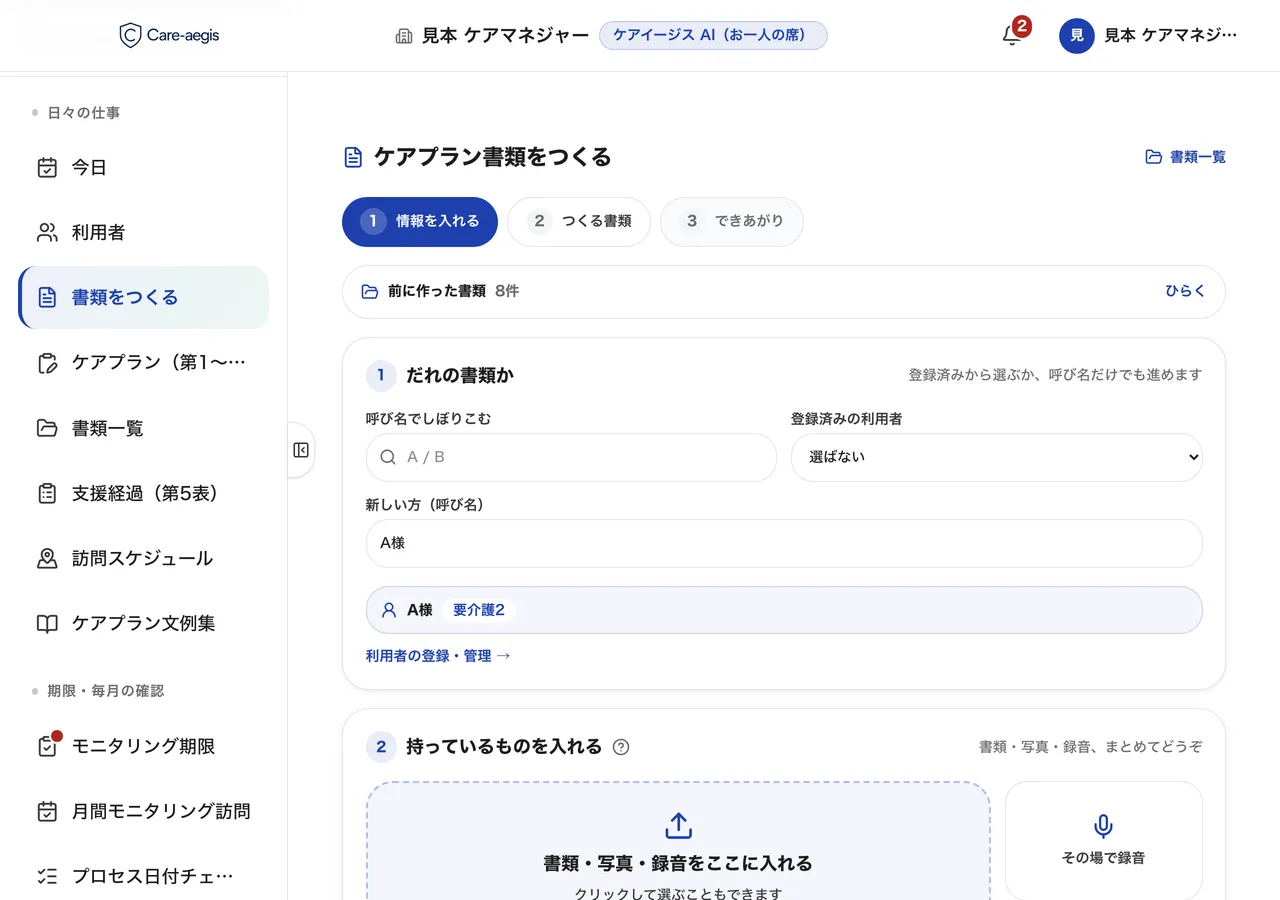
Task: Click the 訪問スケジュール map pin icon
Action: [47, 558]
